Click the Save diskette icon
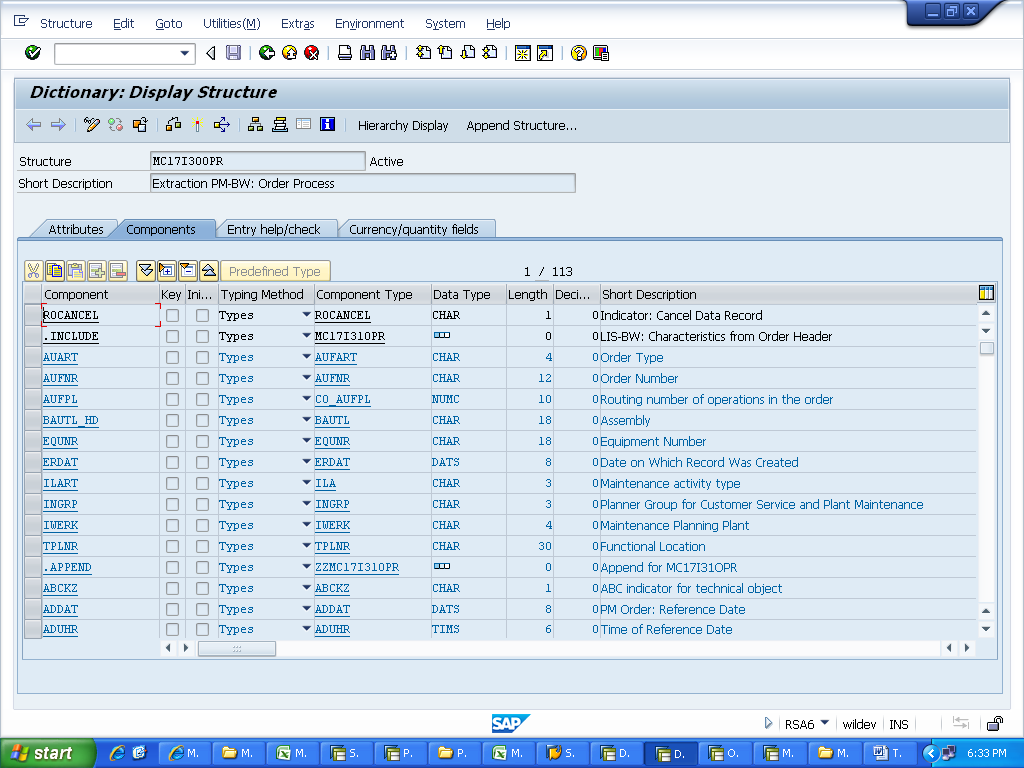 233,53
